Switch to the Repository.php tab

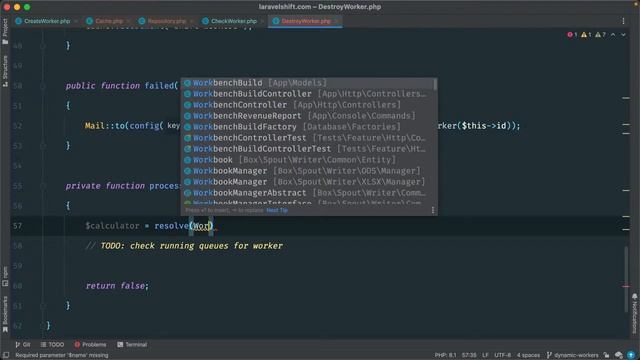point(163,21)
